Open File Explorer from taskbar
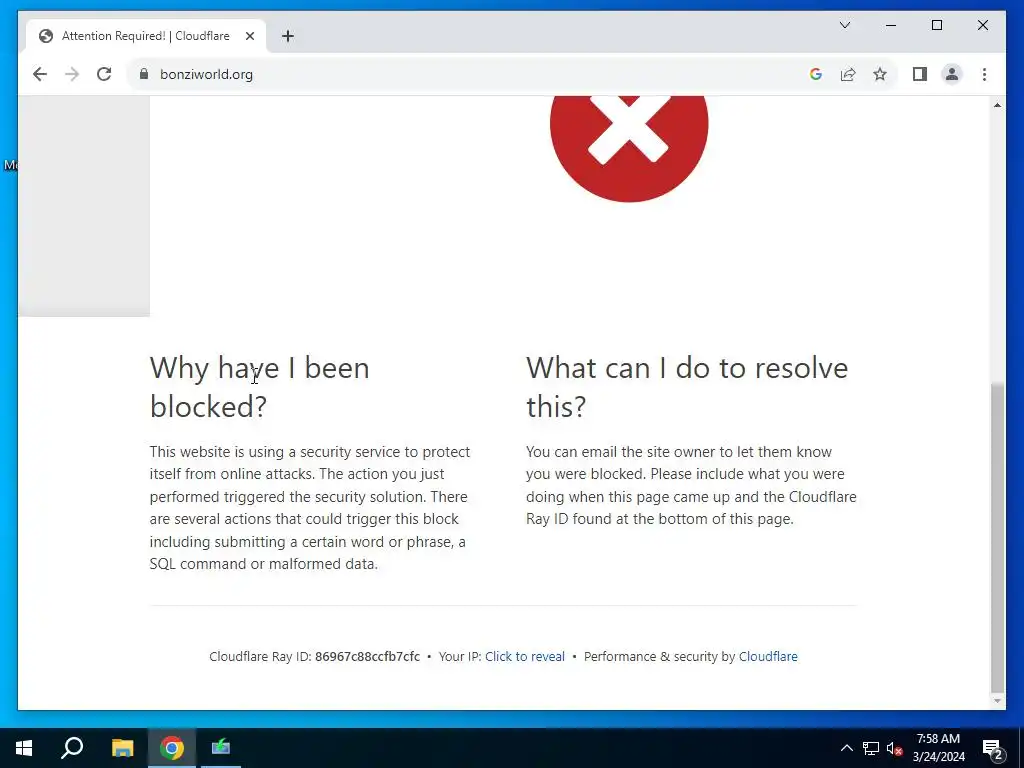This screenshot has height=768, width=1024. coord(122,748)
